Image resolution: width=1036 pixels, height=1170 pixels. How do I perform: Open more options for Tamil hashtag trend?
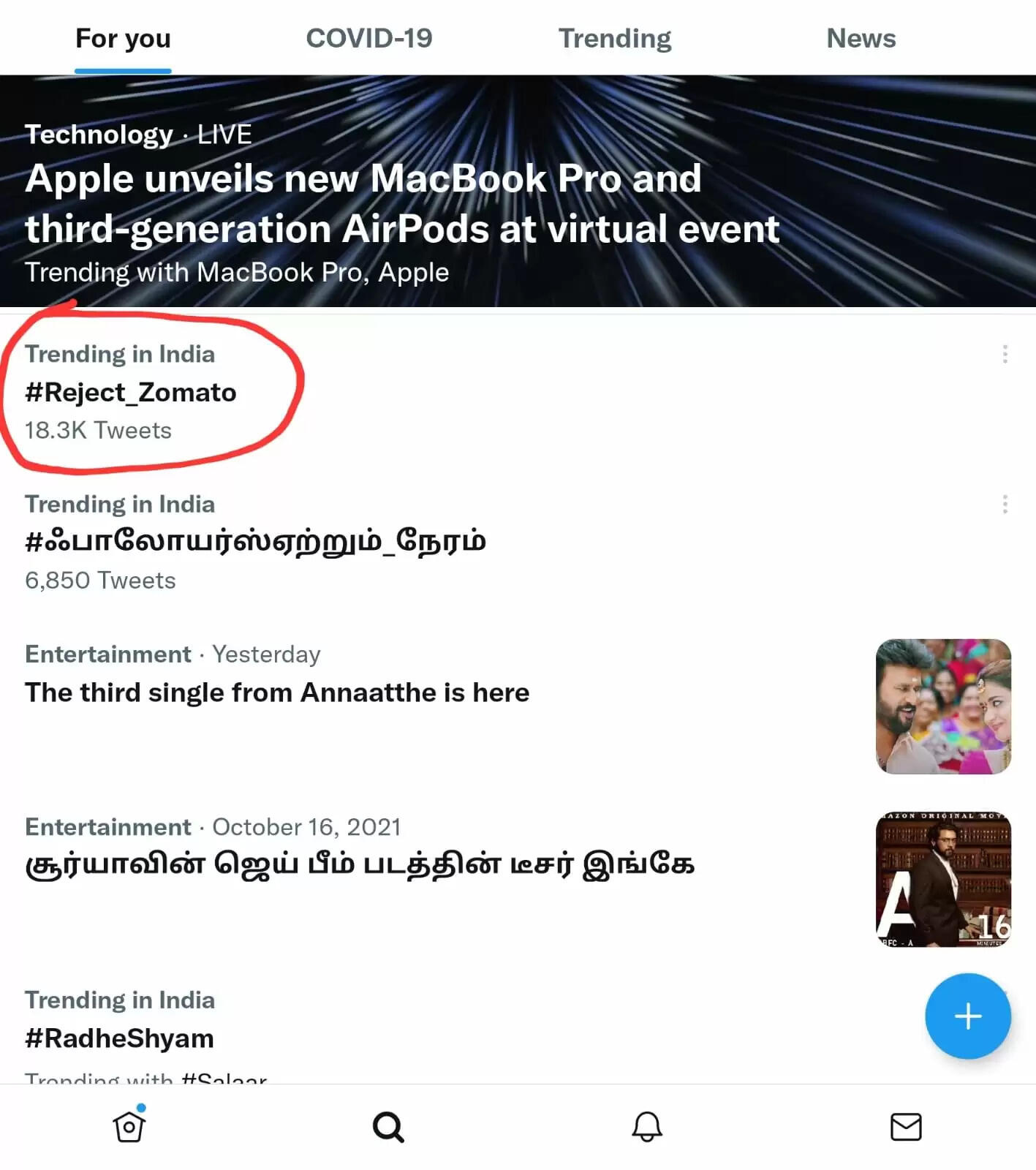(1005, 504)
